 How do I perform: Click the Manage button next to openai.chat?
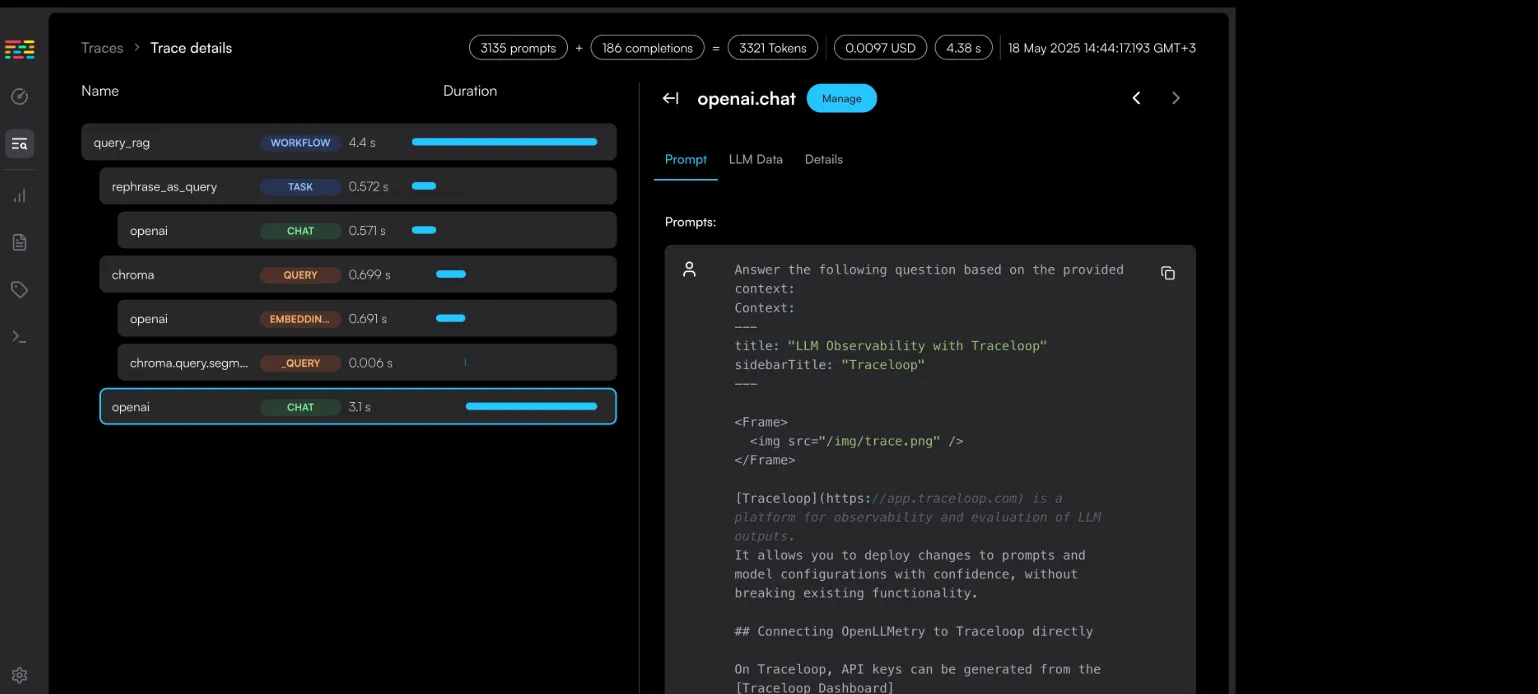tap(841, 98)
